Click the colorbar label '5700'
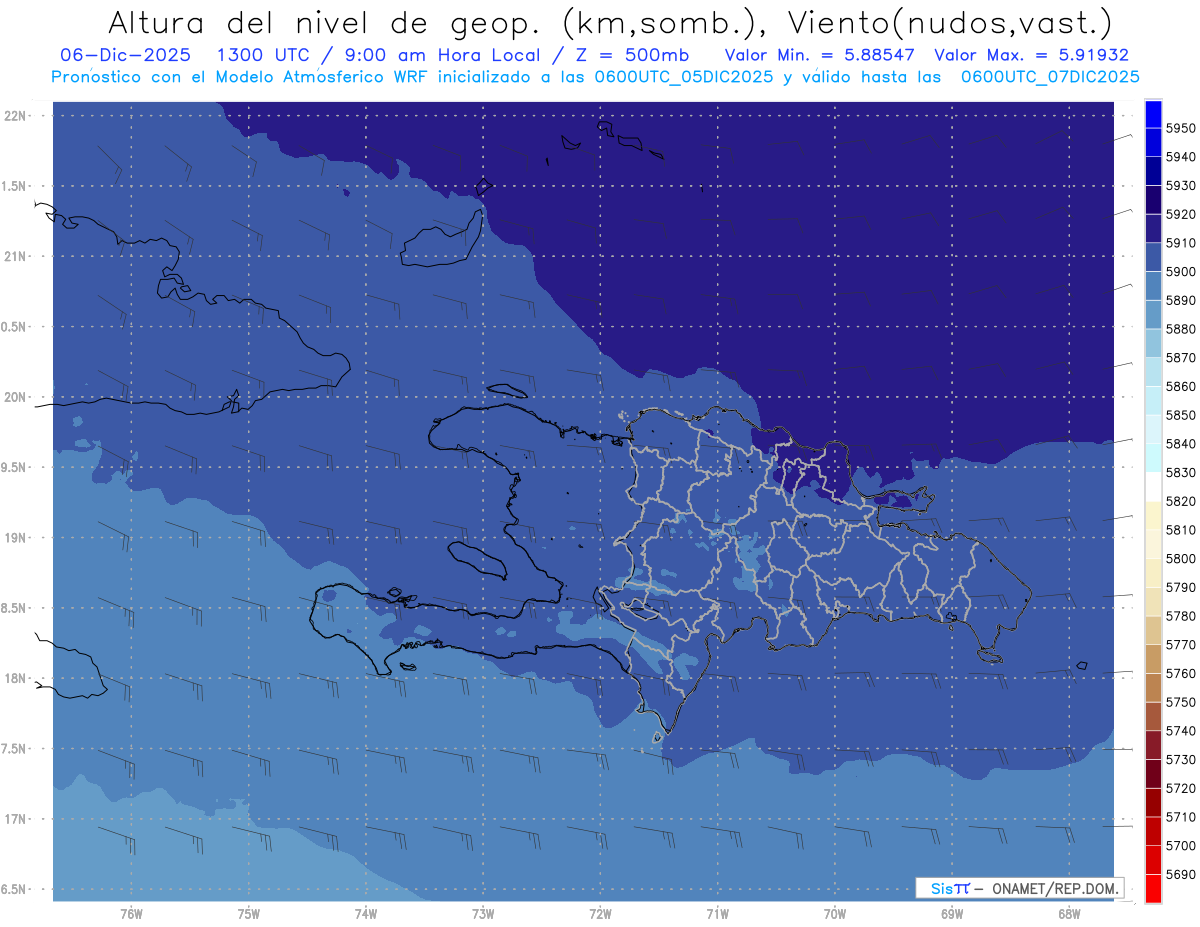This screenshot has width=1200, height=927. pos(1180,845)
